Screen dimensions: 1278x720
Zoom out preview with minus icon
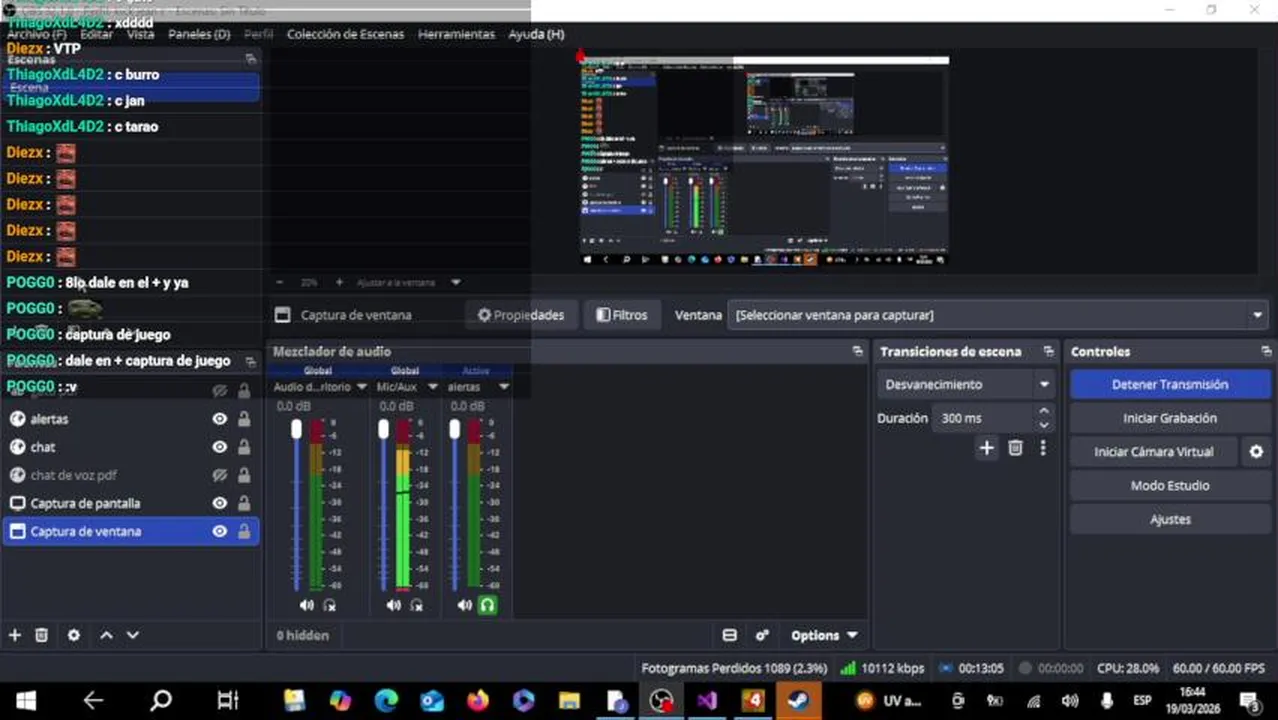pyautogui.click(x=280, y=283)
